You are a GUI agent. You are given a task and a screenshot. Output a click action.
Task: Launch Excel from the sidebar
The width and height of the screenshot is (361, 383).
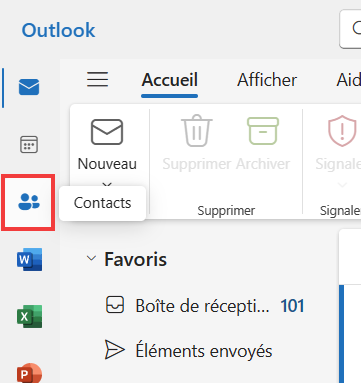pyautogui.click(x=29, y=316)
